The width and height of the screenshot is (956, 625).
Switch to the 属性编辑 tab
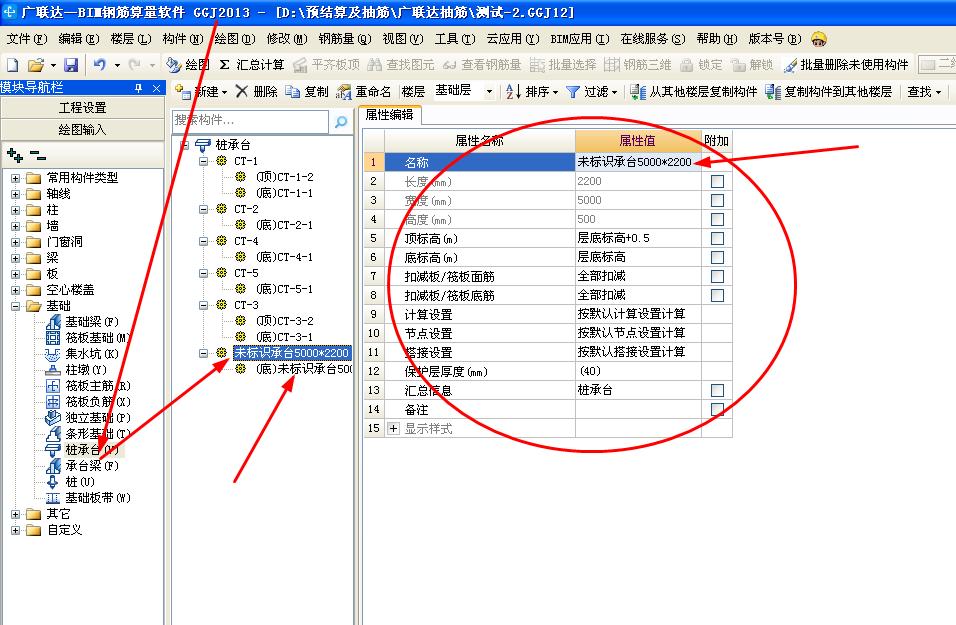(390, 115)
